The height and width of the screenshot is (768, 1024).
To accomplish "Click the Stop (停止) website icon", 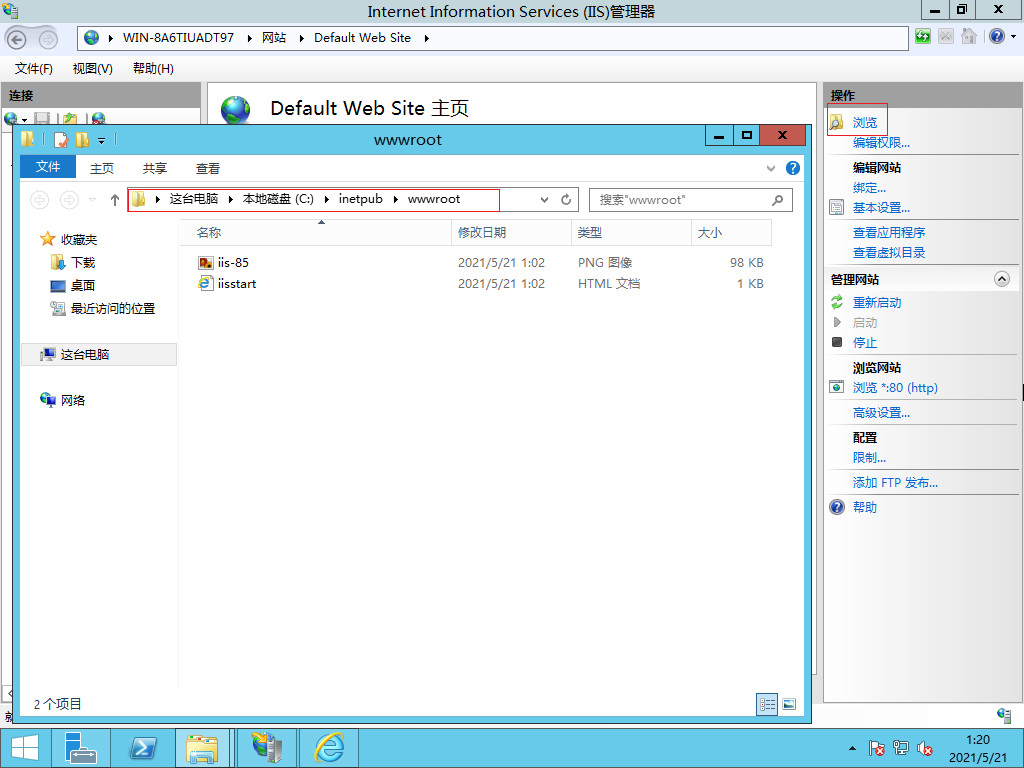I will coord(837,342).
